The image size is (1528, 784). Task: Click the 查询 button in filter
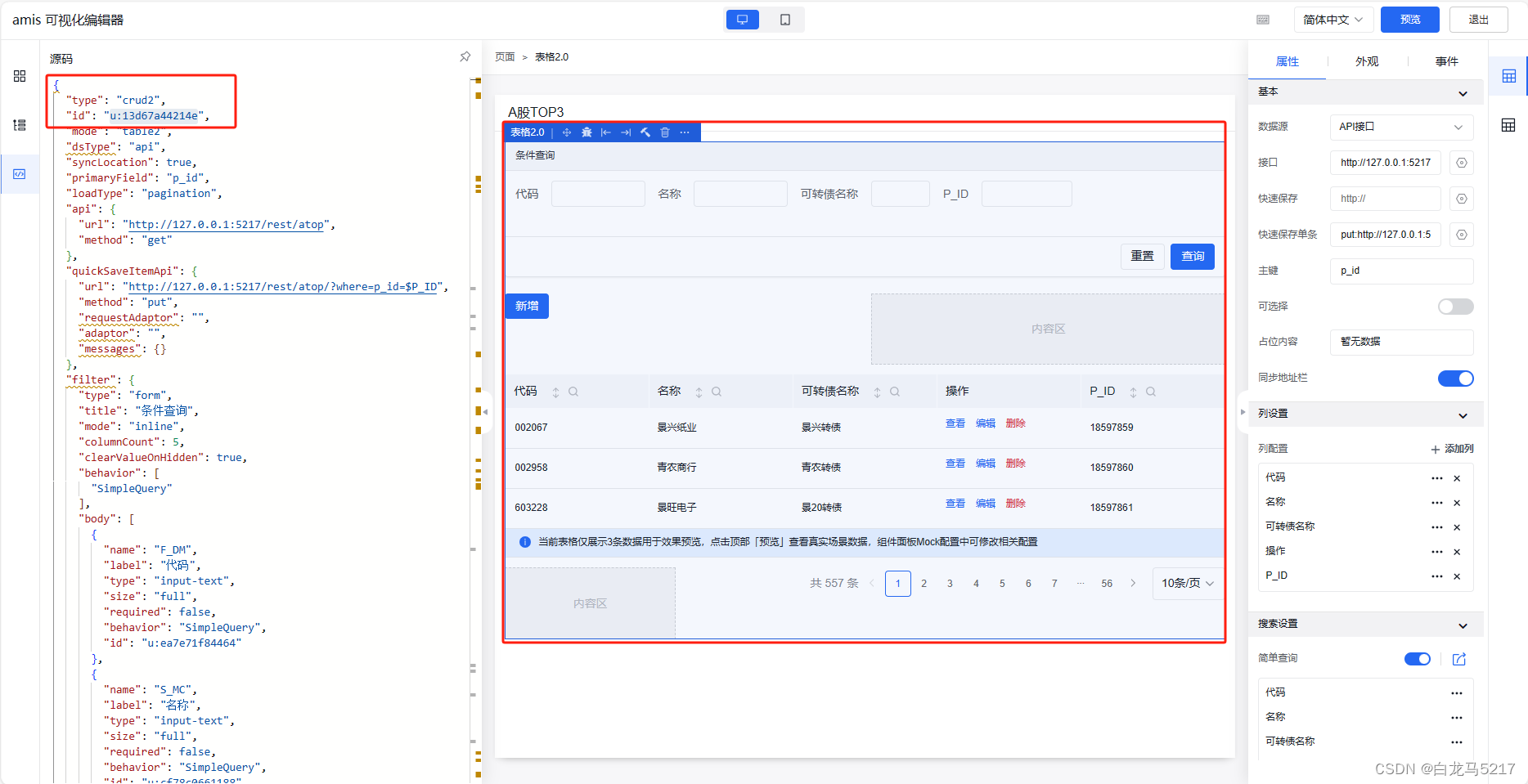click(x=1193, y=256)
